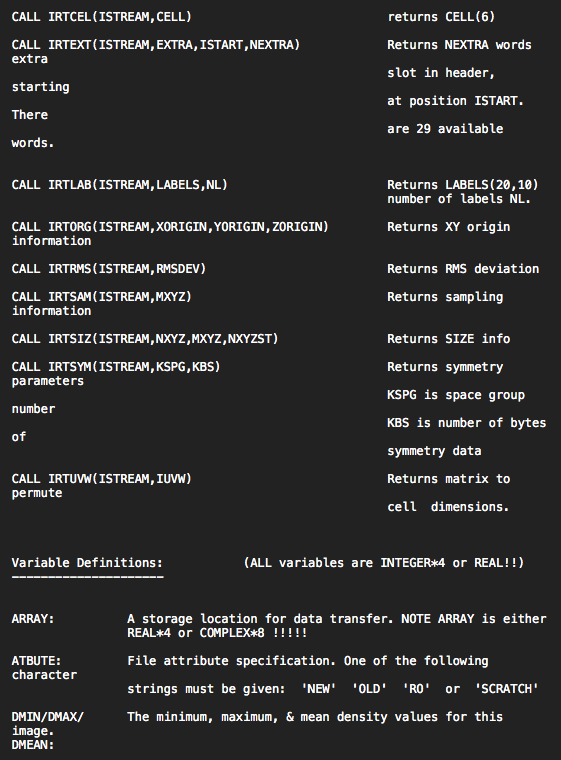This screenshot has width=561, height=760.
Task: Click the CALL IRTCEL(ISTREAM,CELL) line
Action: (x=101, y=17)
